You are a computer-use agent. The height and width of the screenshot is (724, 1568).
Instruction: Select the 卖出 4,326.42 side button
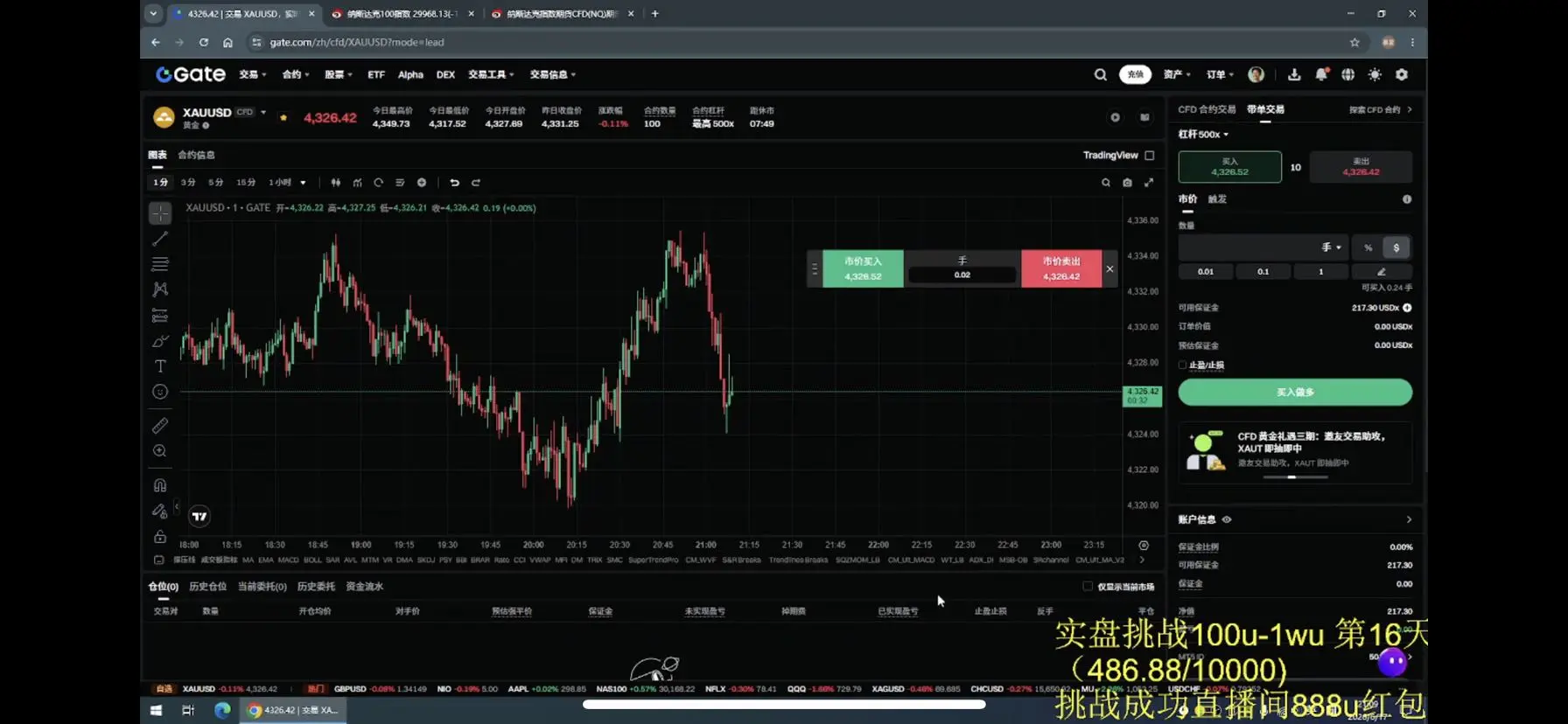click(x=1361, y=167)
